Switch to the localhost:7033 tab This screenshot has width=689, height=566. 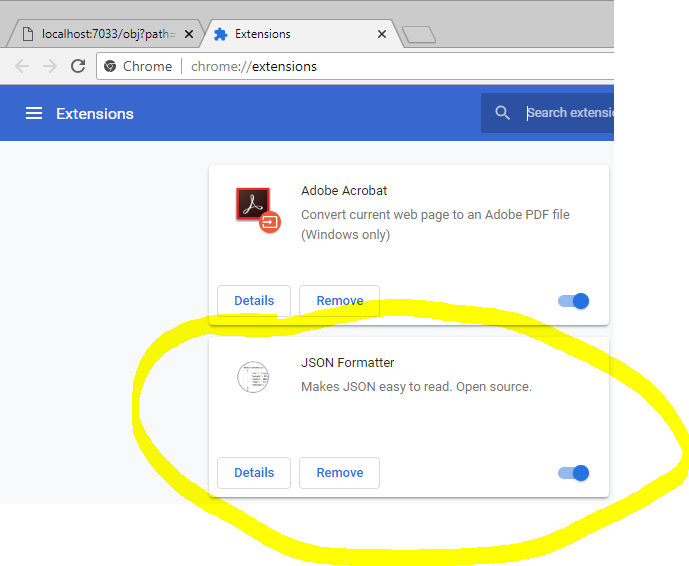pyautogui.click(x=104, y=34)
